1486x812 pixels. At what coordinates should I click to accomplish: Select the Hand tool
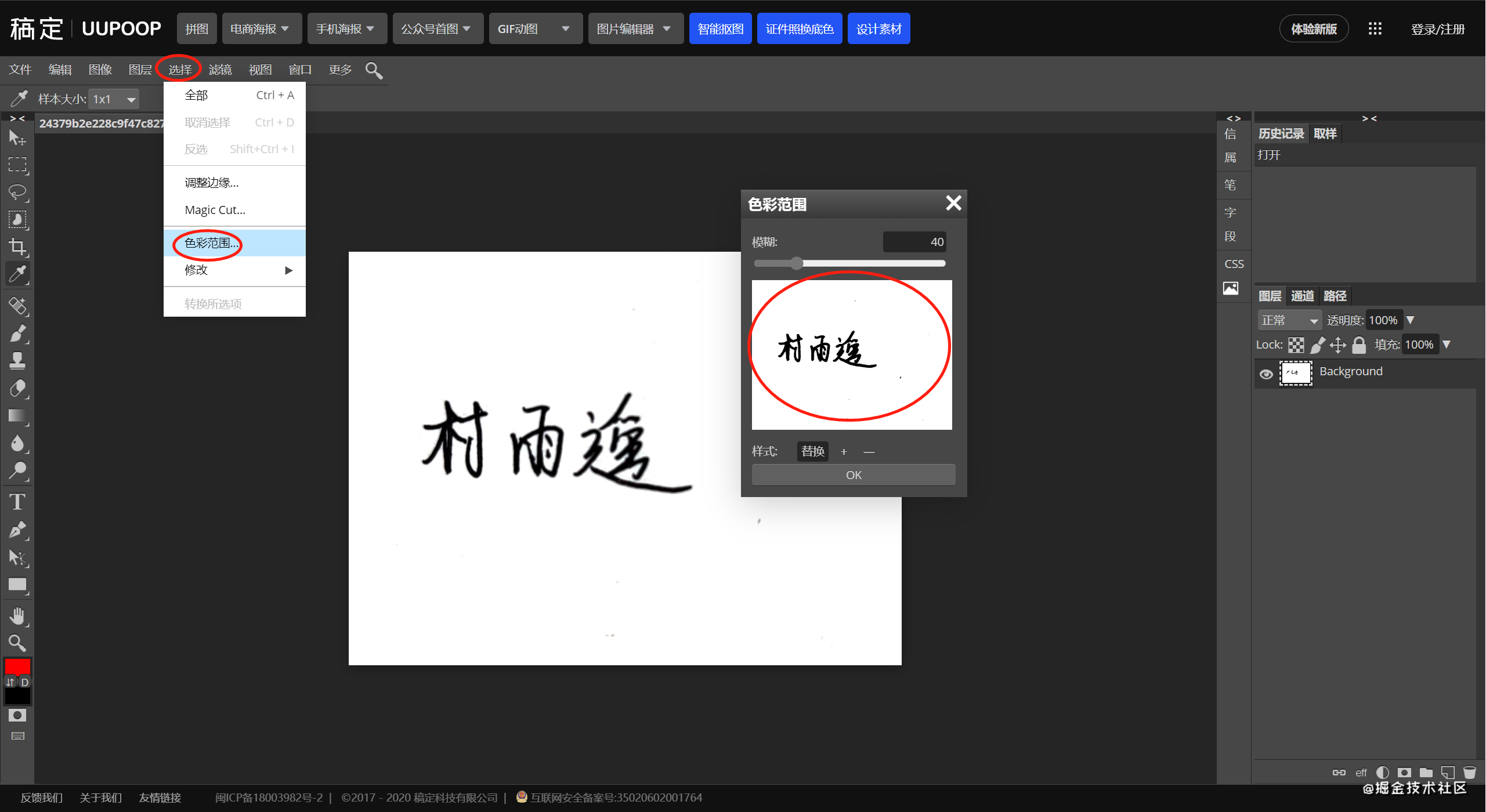[x=17, y=615]
